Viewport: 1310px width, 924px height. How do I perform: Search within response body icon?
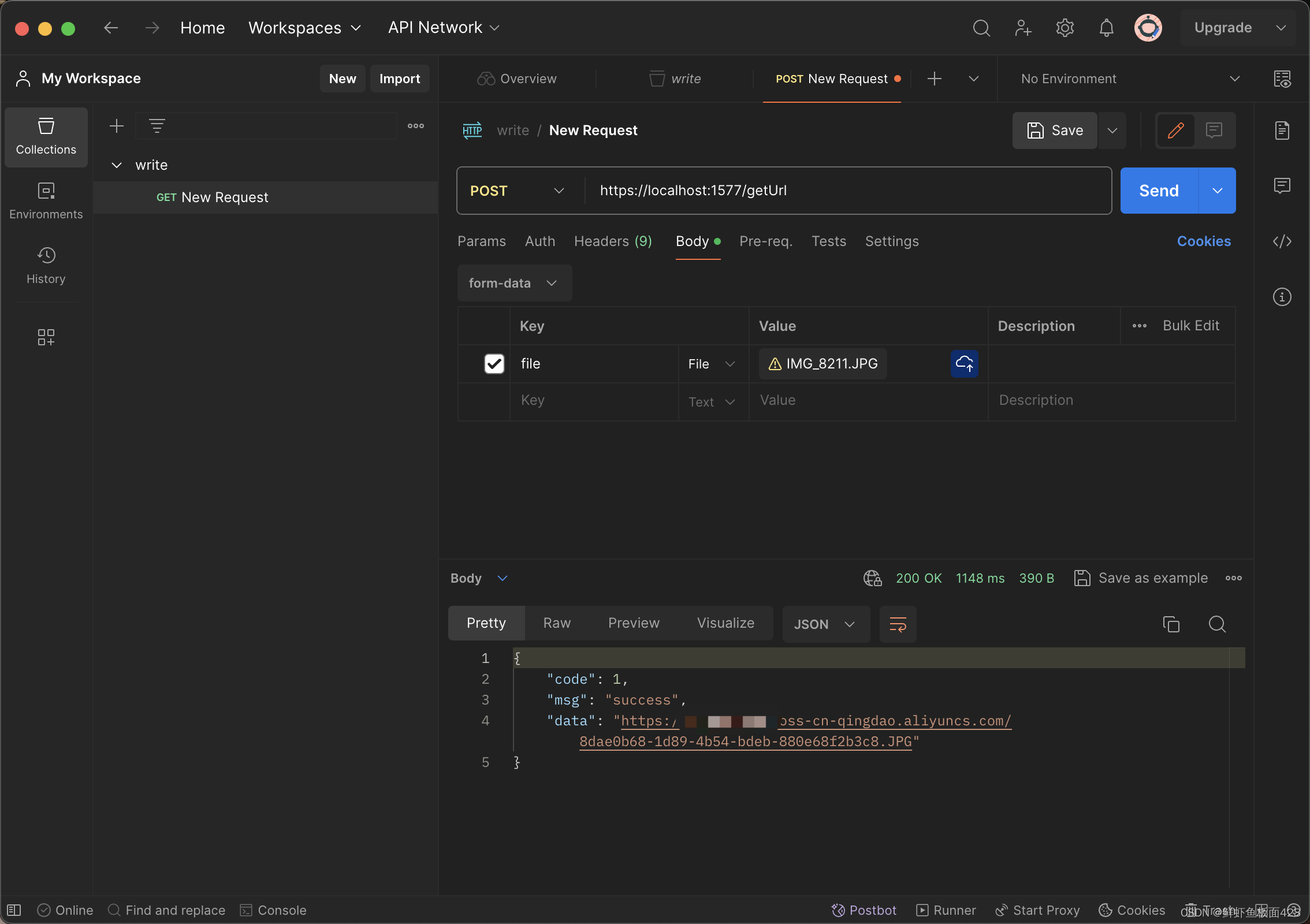click(x=1217, y=624)
